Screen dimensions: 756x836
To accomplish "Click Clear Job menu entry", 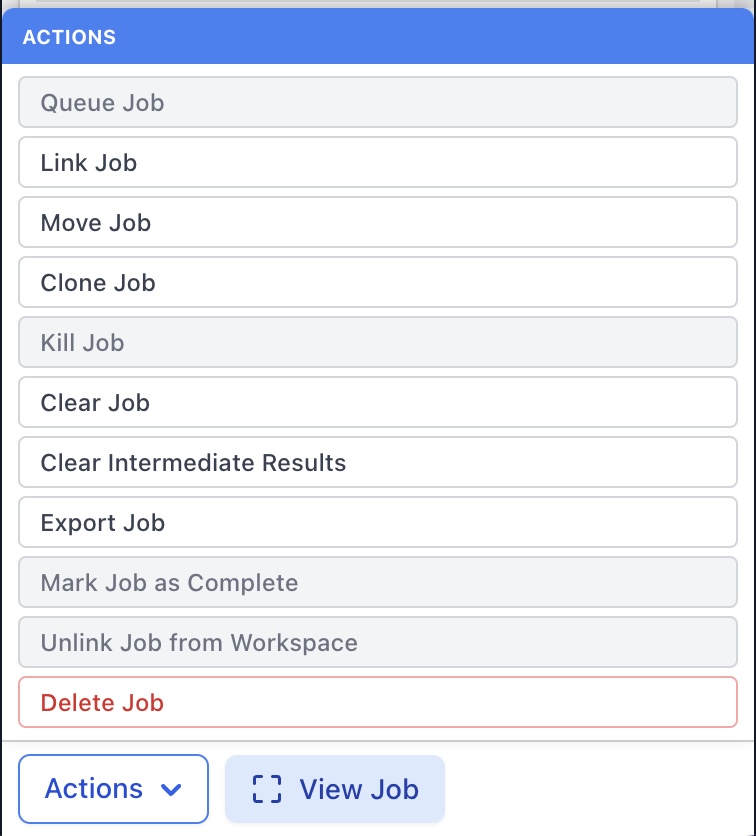I will 377,403.
